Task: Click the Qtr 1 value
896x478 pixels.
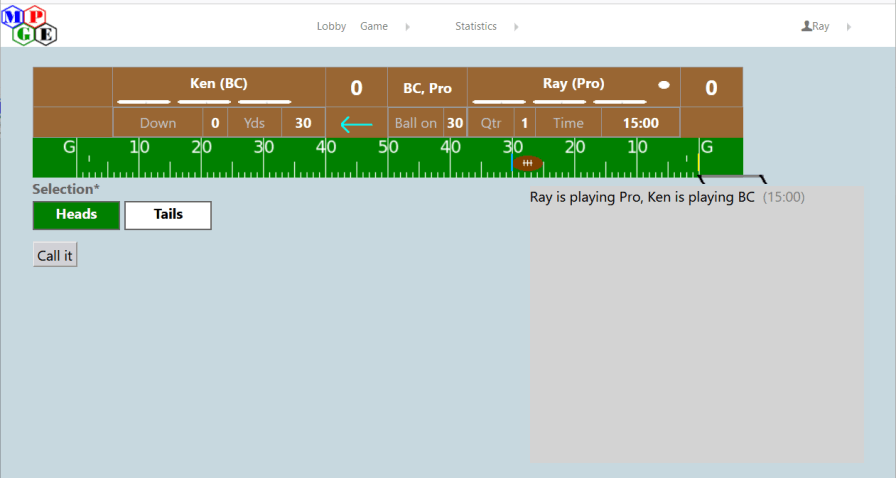Action: coord(525,123)
